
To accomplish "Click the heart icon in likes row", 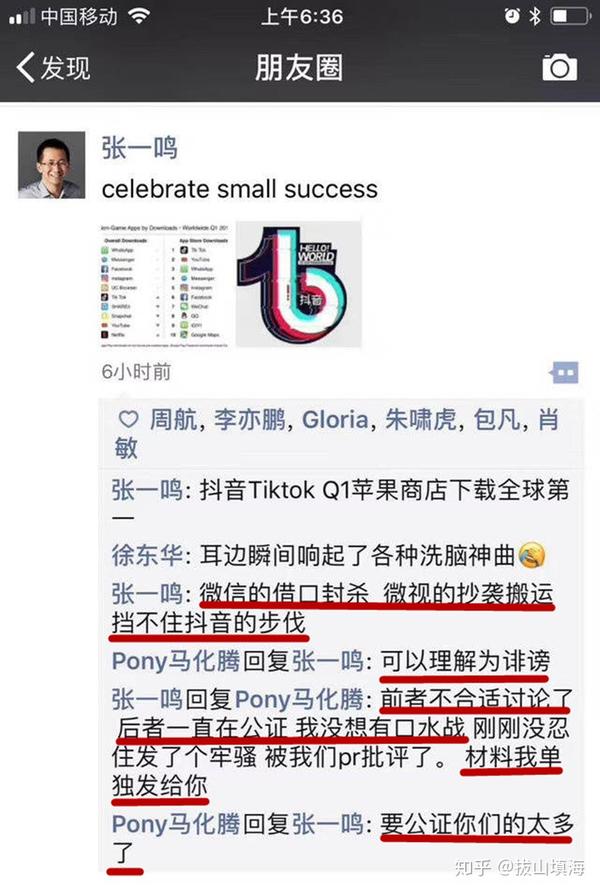I will pos(129,420).
